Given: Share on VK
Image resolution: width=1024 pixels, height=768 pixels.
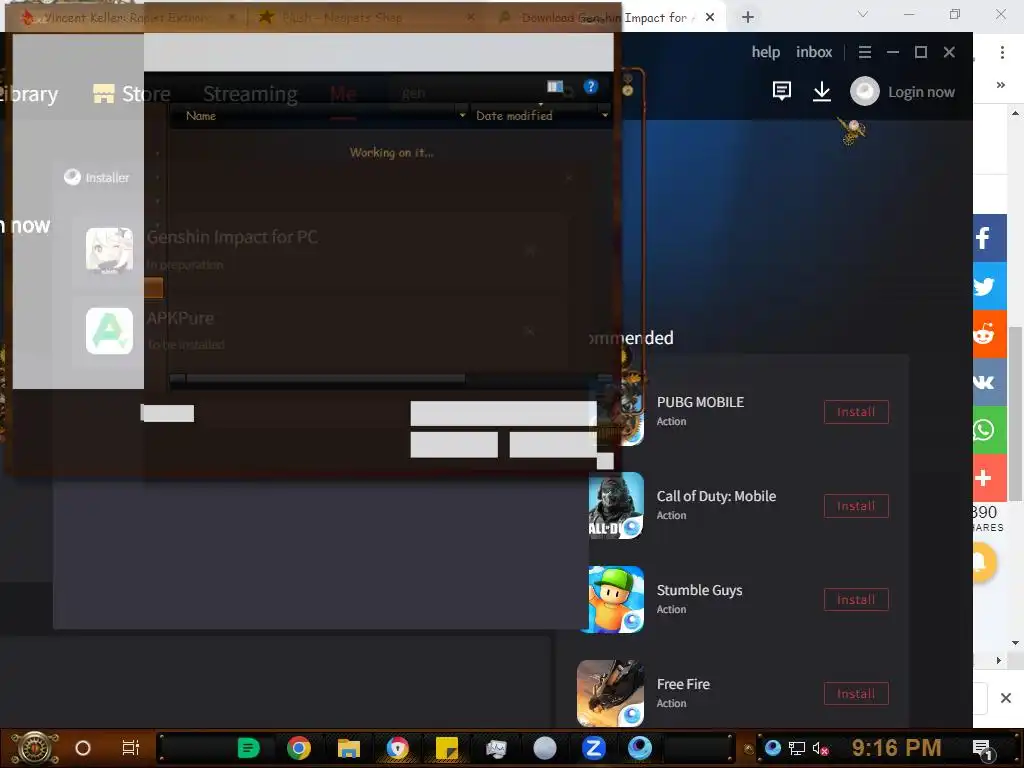Looking at the screenshot, I should [x=989, y=382].
